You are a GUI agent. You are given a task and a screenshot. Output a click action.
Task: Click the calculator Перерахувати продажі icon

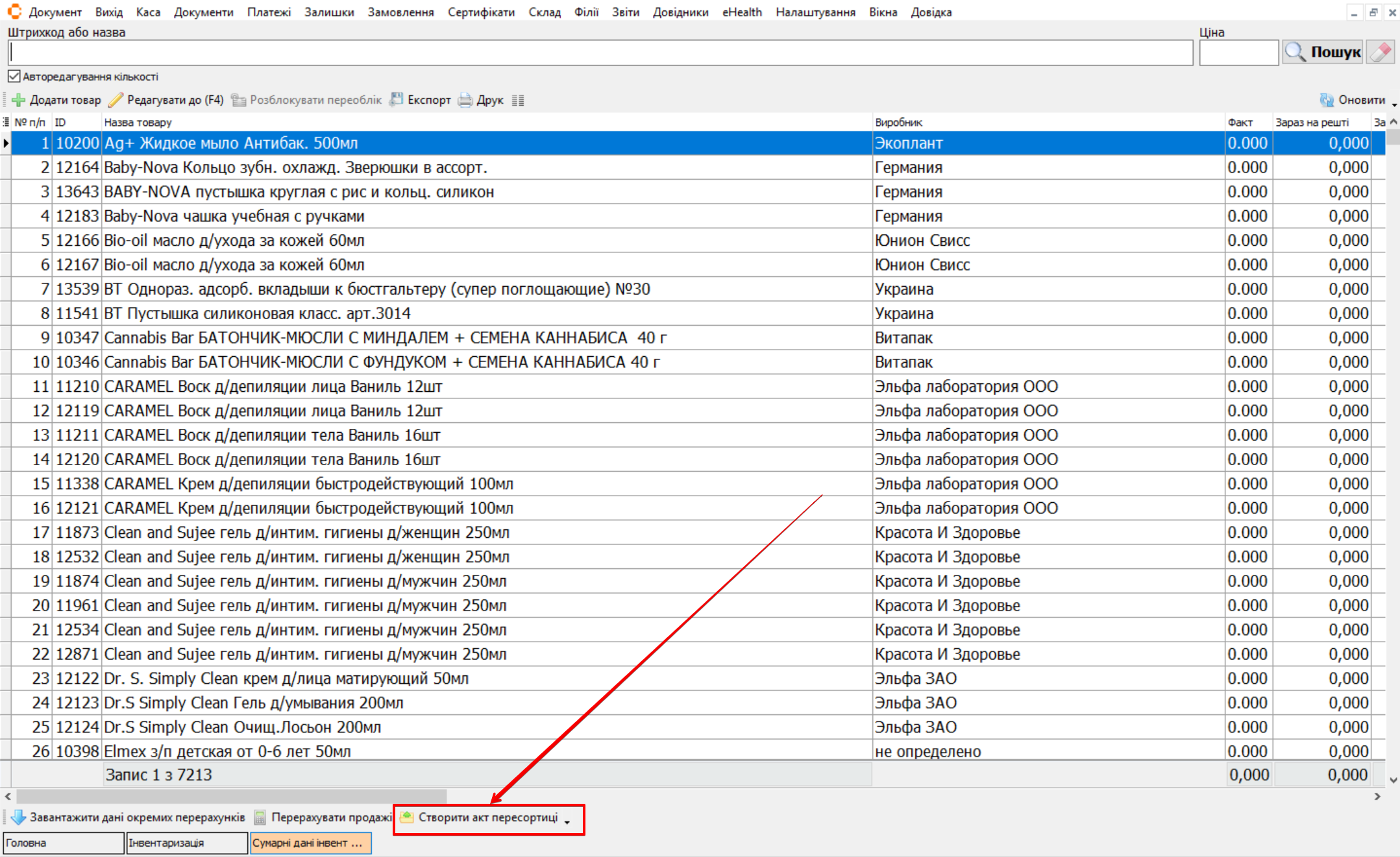(260, 817)
